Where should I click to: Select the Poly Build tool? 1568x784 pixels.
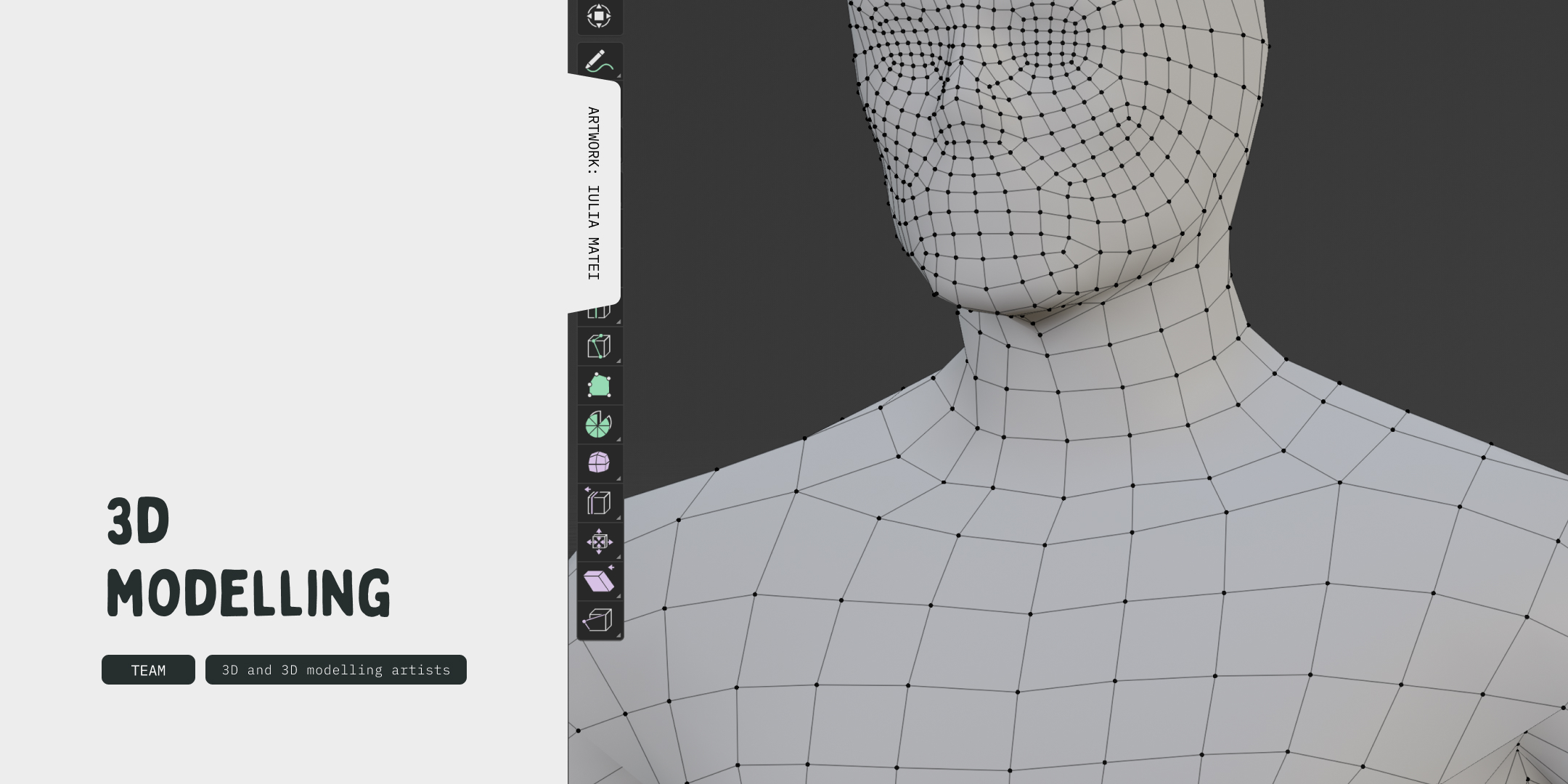pyautogui.click(x=600, y=385)
